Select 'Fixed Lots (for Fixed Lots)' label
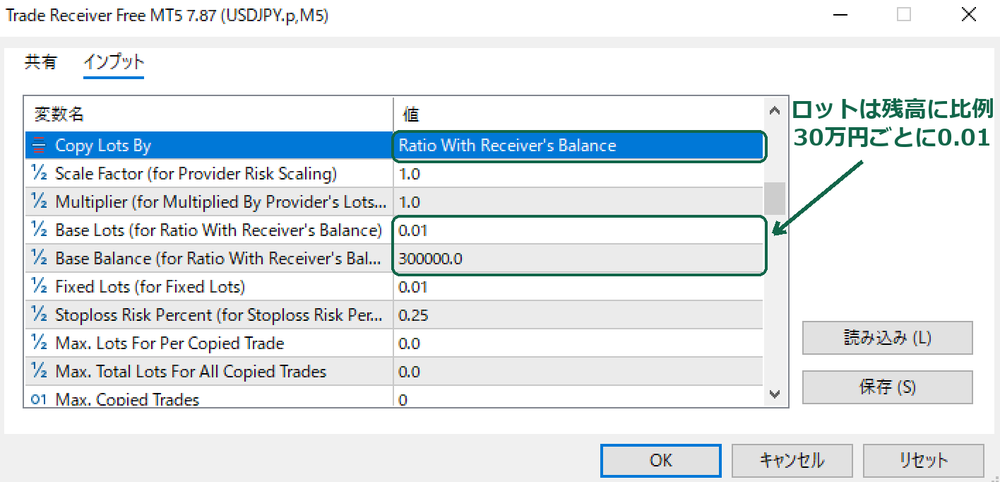 (x=151, y=287)
